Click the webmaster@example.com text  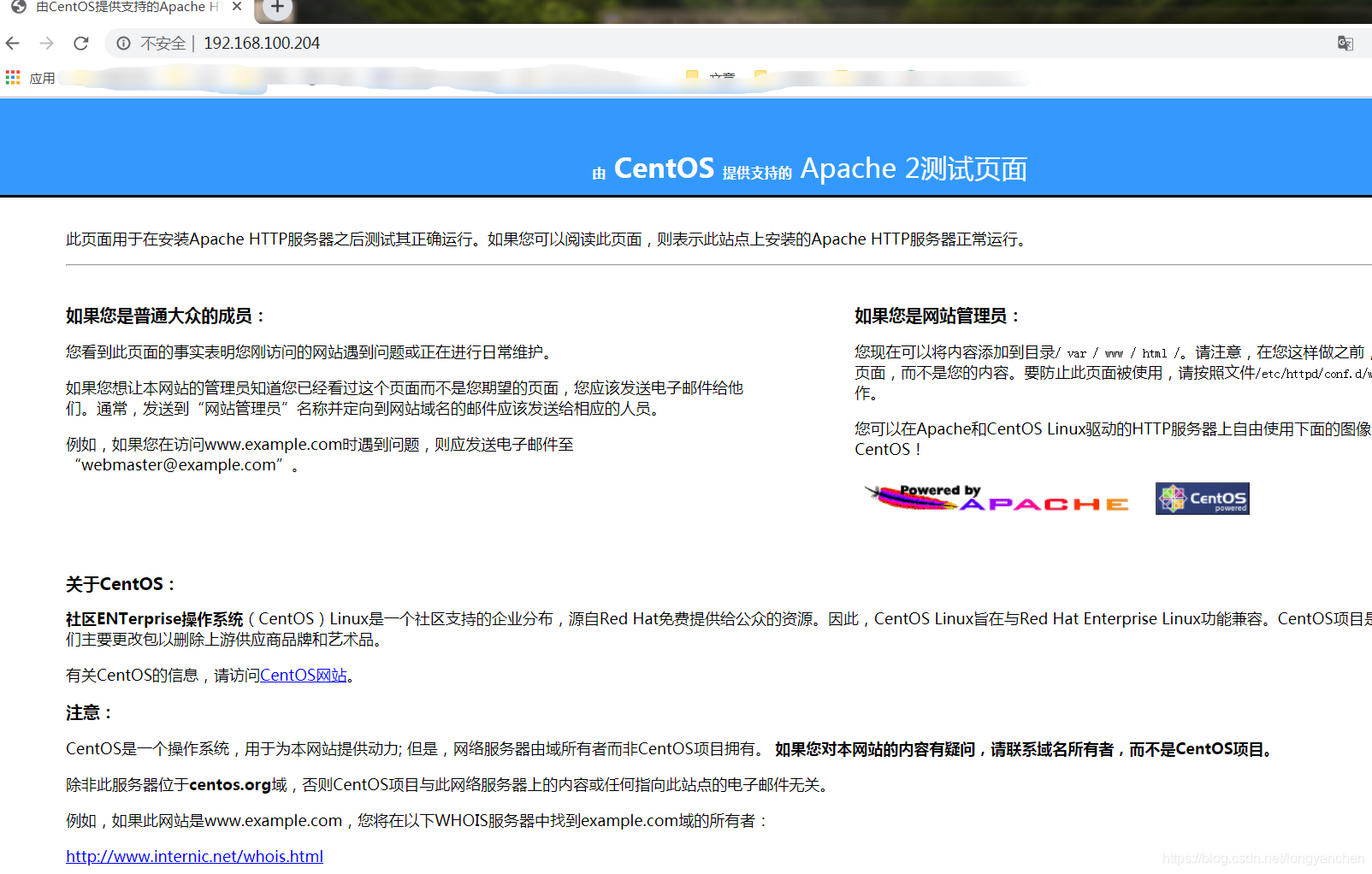tap(179, 464)
